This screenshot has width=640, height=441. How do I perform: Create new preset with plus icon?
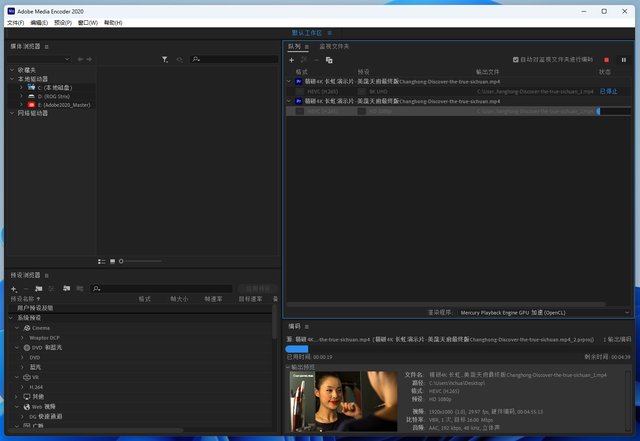tap(14, 289)
